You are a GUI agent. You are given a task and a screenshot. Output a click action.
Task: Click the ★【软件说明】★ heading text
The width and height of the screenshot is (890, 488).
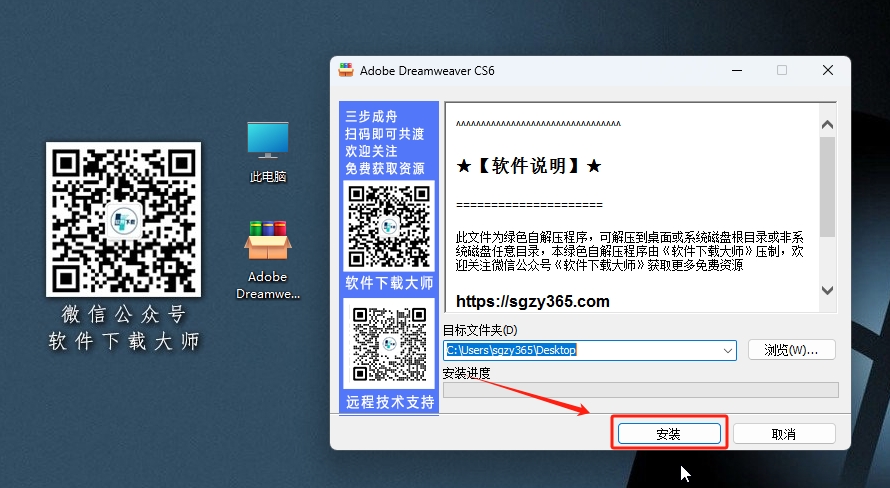coord(528,166)
